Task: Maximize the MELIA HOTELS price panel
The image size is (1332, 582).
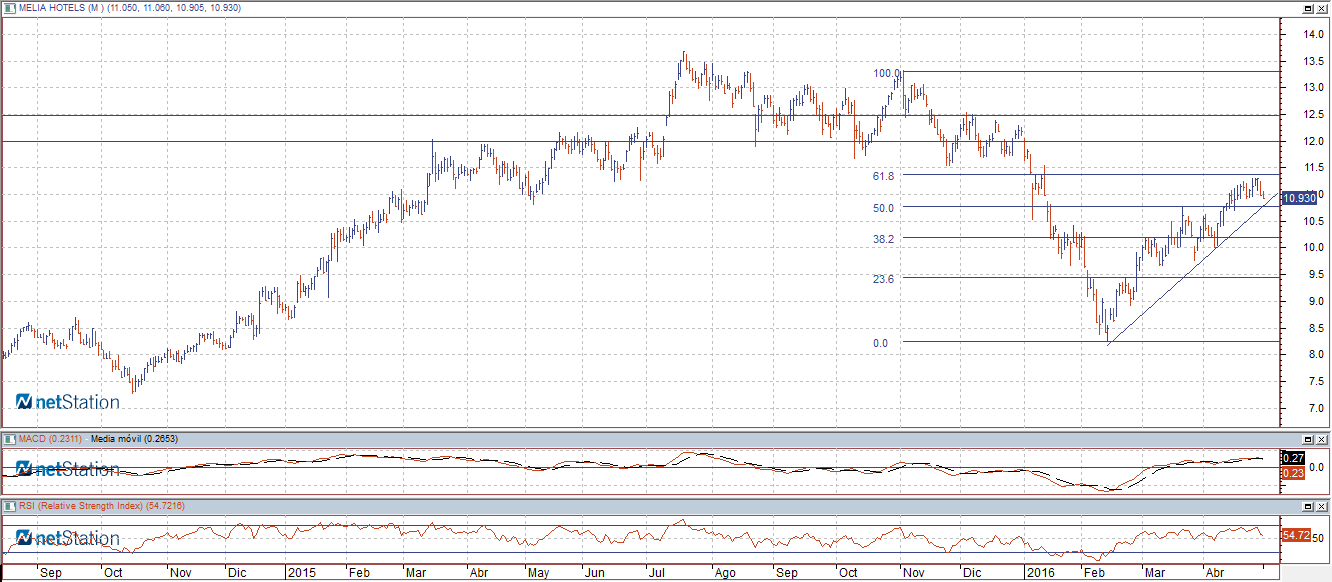Action: [x=1307, y=8]
